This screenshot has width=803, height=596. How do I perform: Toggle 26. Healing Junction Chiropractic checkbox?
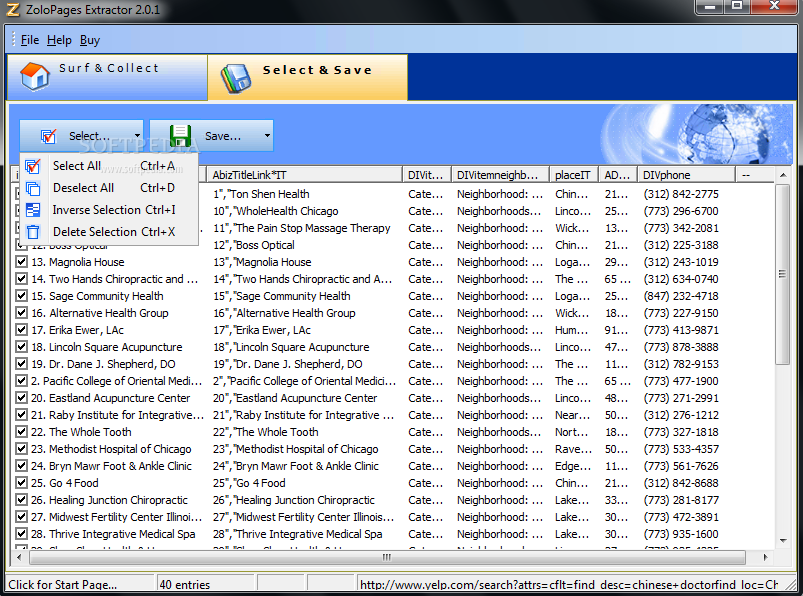(21, 499)
